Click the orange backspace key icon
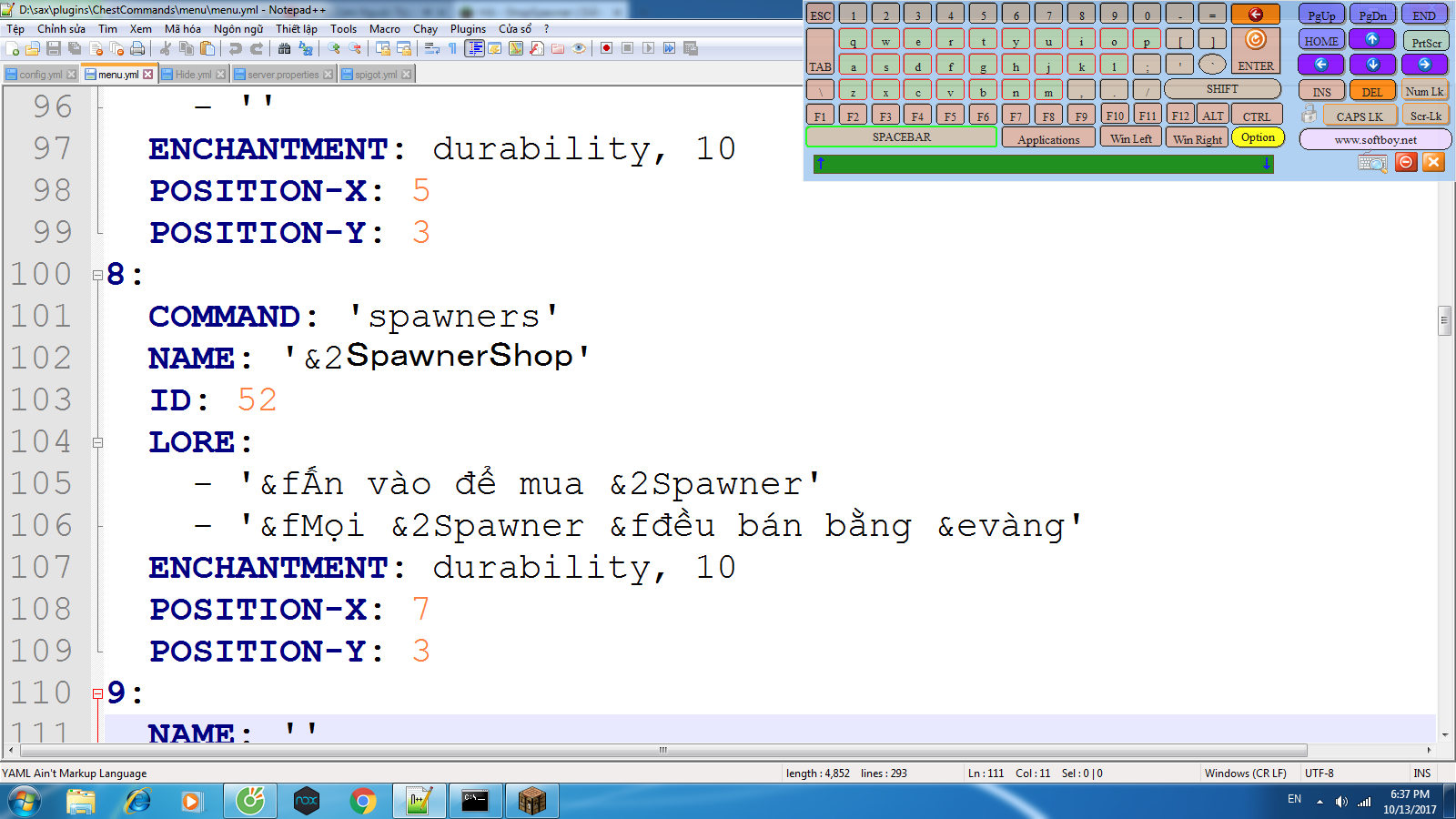 click(x=1255, y=15)
